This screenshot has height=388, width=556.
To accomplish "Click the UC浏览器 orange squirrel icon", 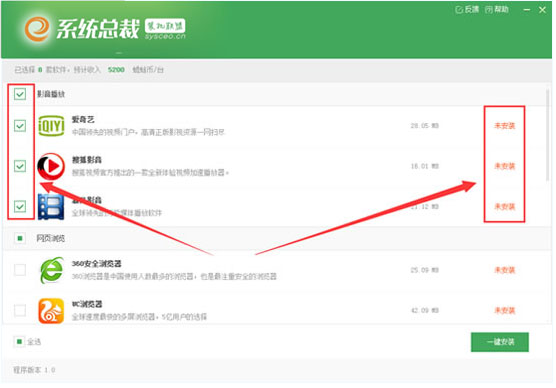I will click(x=51, y=311).
